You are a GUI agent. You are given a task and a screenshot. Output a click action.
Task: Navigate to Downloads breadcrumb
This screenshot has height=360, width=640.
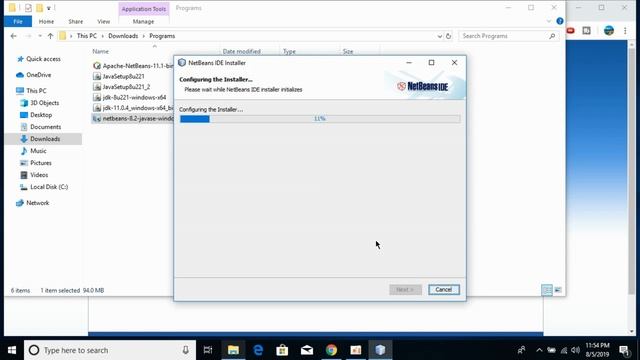click(x=123, y=36)
